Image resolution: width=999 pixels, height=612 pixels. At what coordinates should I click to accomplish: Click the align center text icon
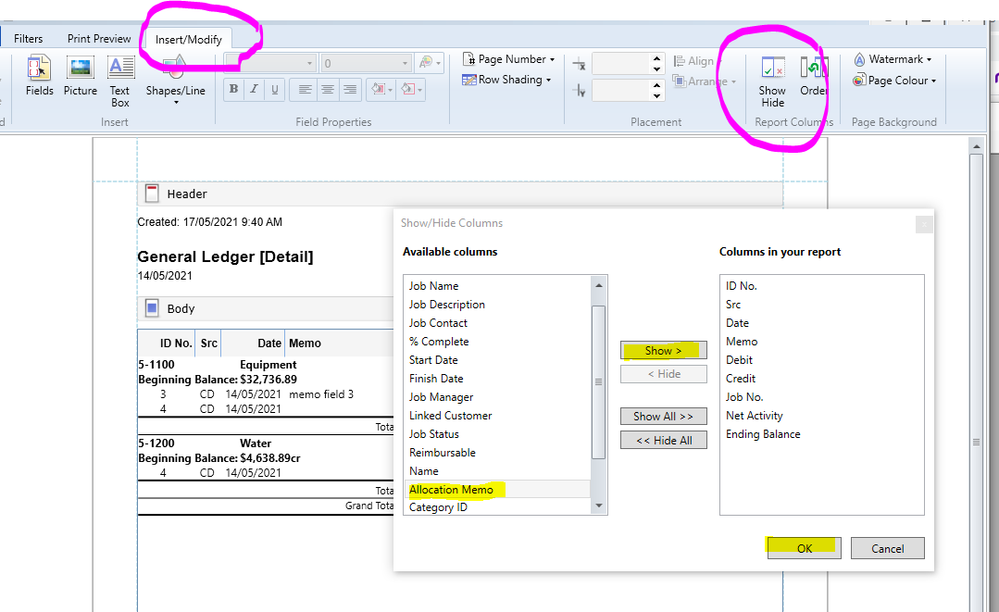327,89
